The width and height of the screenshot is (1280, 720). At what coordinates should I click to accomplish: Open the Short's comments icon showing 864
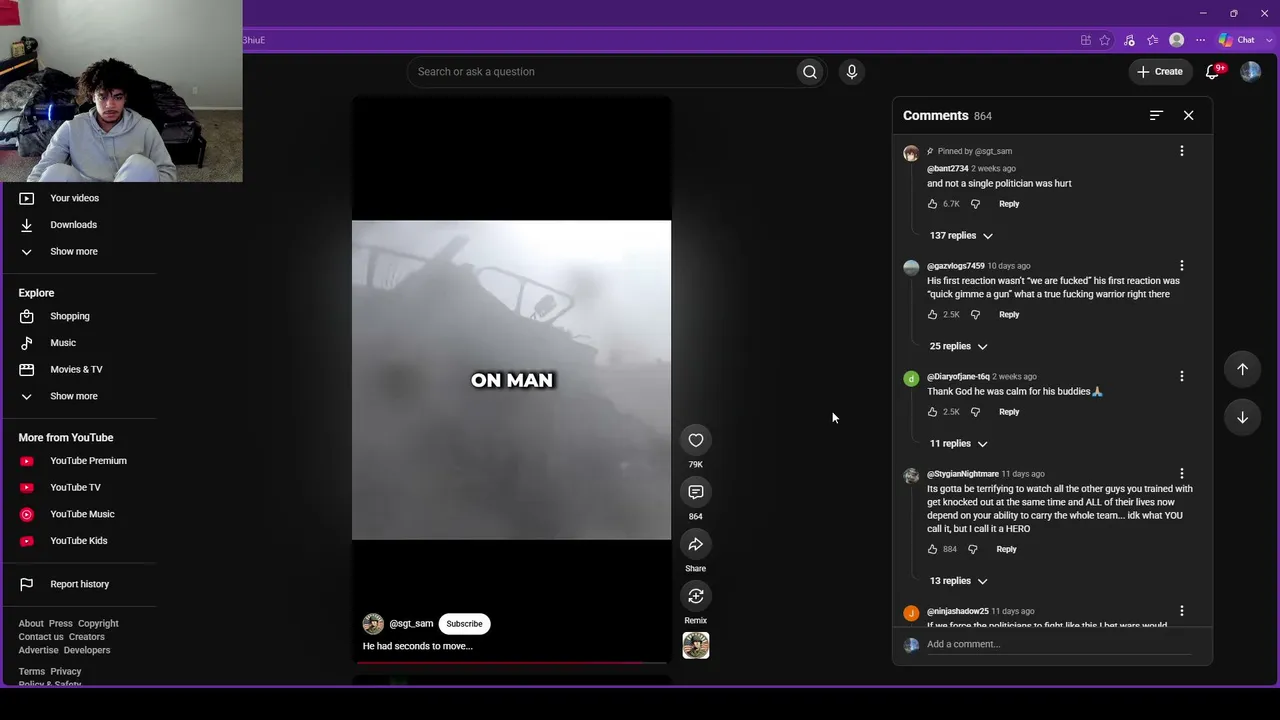[696, 492]
